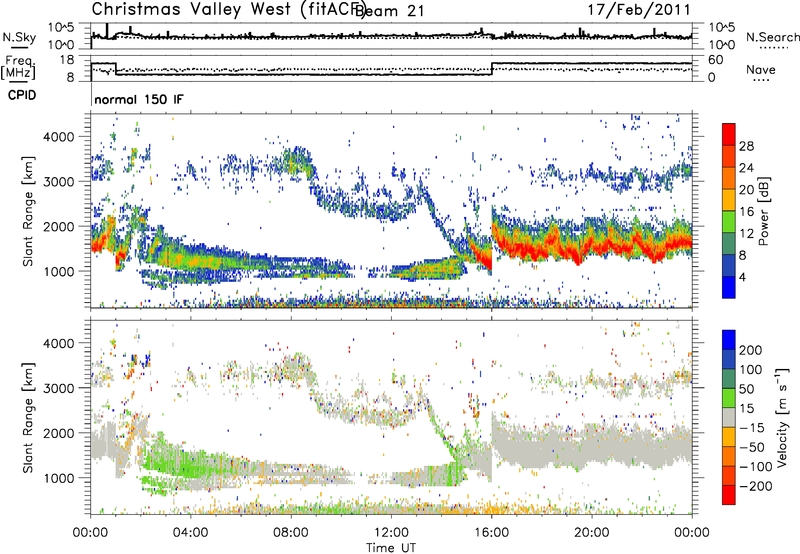This screenshot has height=554, width=800.
Task: Click the "N.Search" legend label
Action: (x=772, y=37)
